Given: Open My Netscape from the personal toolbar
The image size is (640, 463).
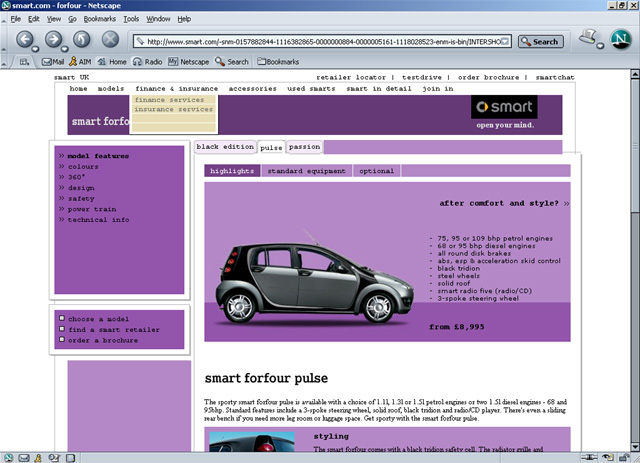Looking at the screenshot, I should (188, 62).
